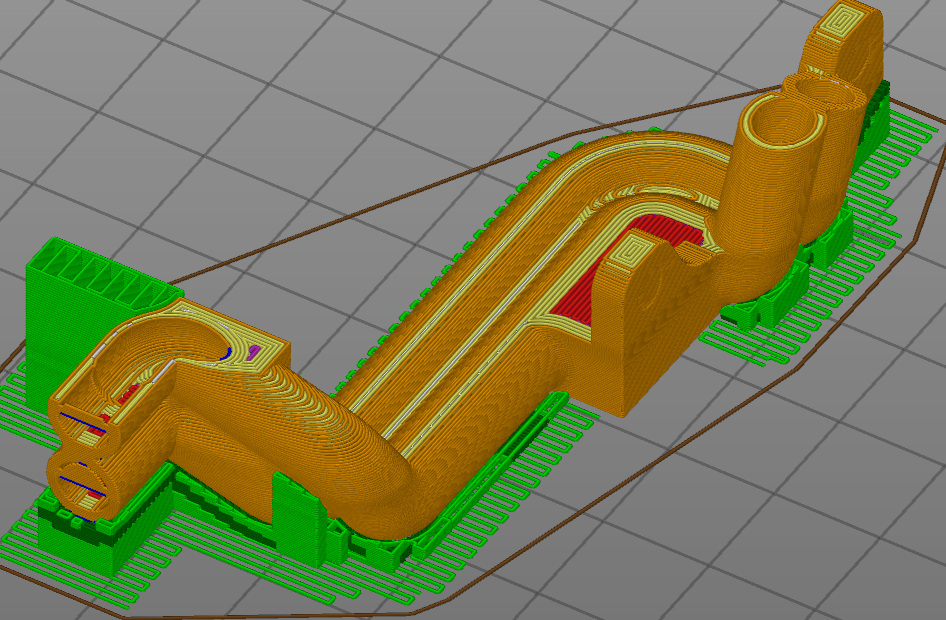The image size is (946, 620).
Task: Click empty build plate grid in upper left
Action: point(150,80)
